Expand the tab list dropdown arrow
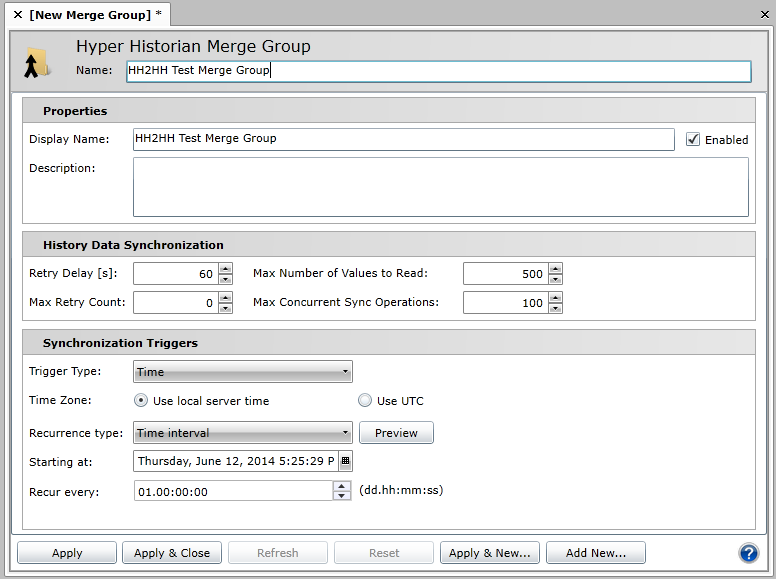The height and width of the screenshot is (579, 776). (761, 14)
